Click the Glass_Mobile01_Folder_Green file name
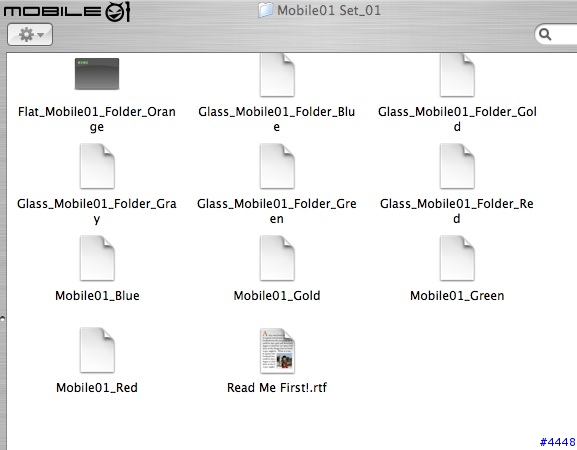Screen dimensions: 577x450 (277, 211)
